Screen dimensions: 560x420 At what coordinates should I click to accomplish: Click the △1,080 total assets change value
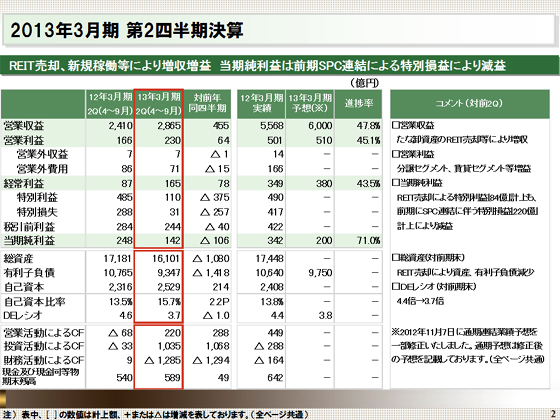point(211,258)
